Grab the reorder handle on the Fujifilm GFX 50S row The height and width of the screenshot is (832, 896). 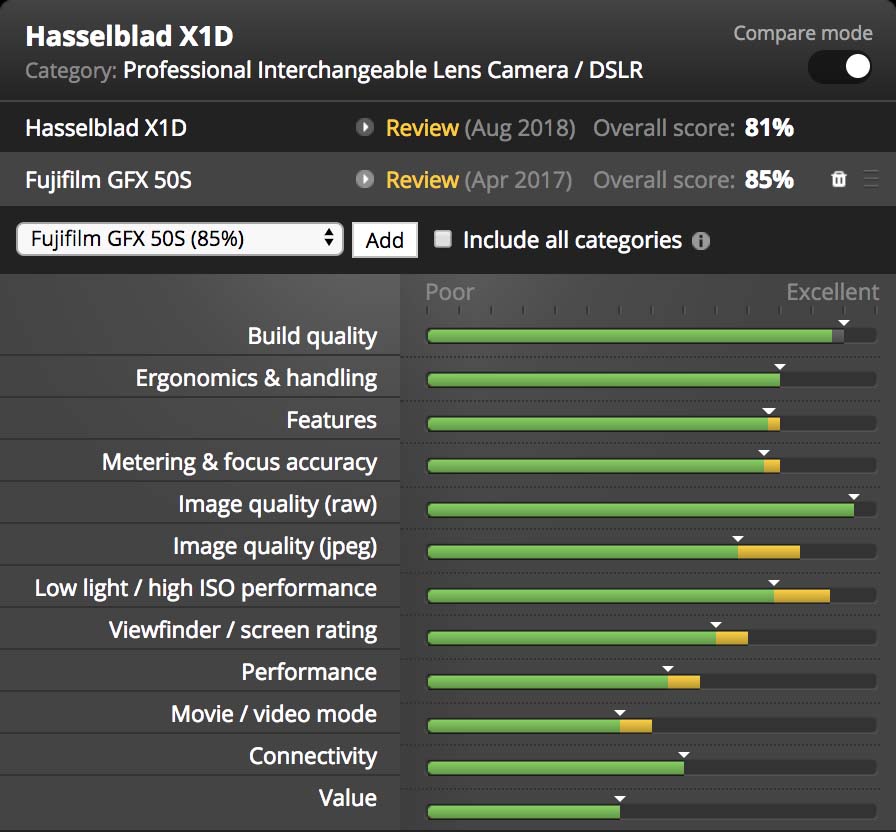click(871, 179)
